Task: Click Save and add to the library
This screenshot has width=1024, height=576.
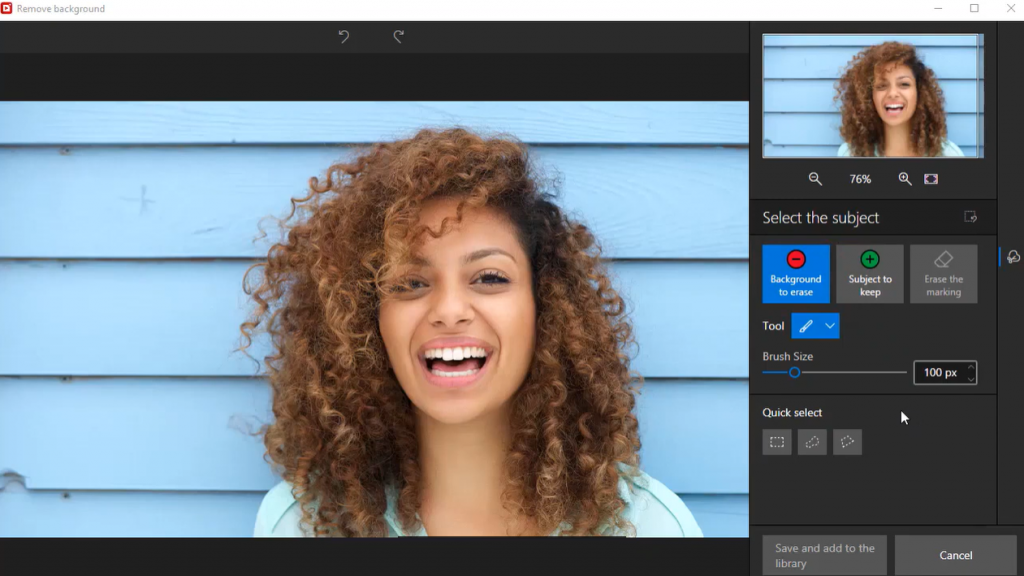Action: [x=822, y=555]
